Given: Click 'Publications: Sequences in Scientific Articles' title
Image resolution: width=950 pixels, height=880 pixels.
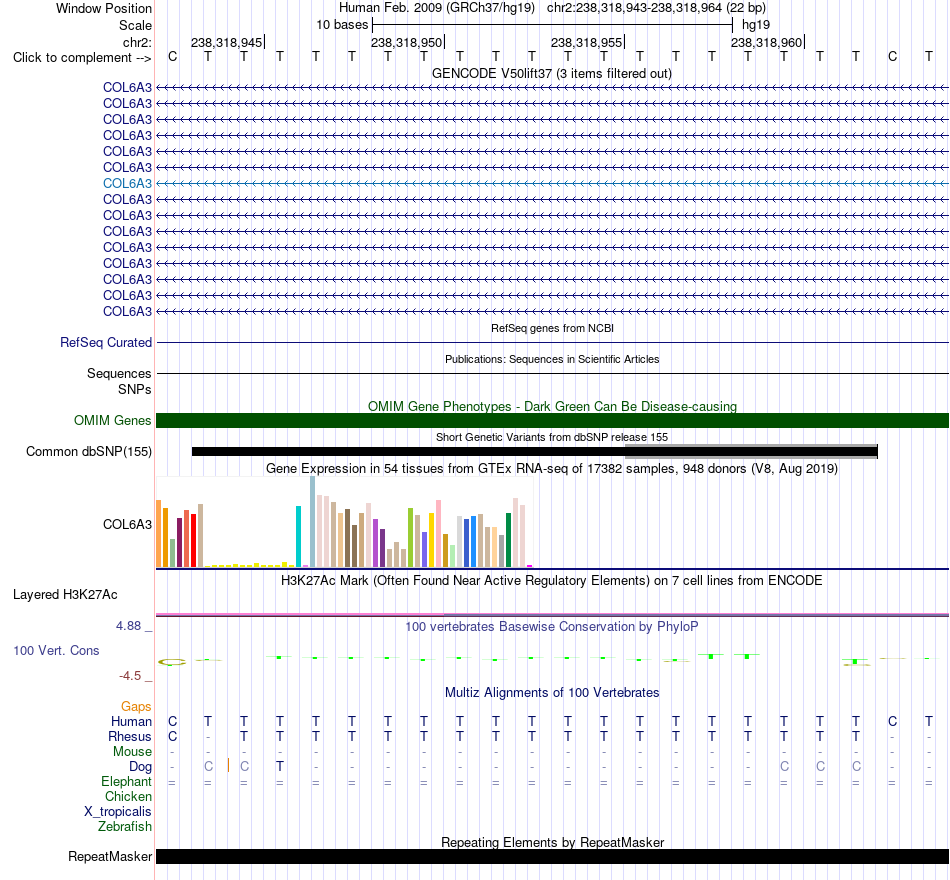Looking at the screenshot, I should (552, 359).
